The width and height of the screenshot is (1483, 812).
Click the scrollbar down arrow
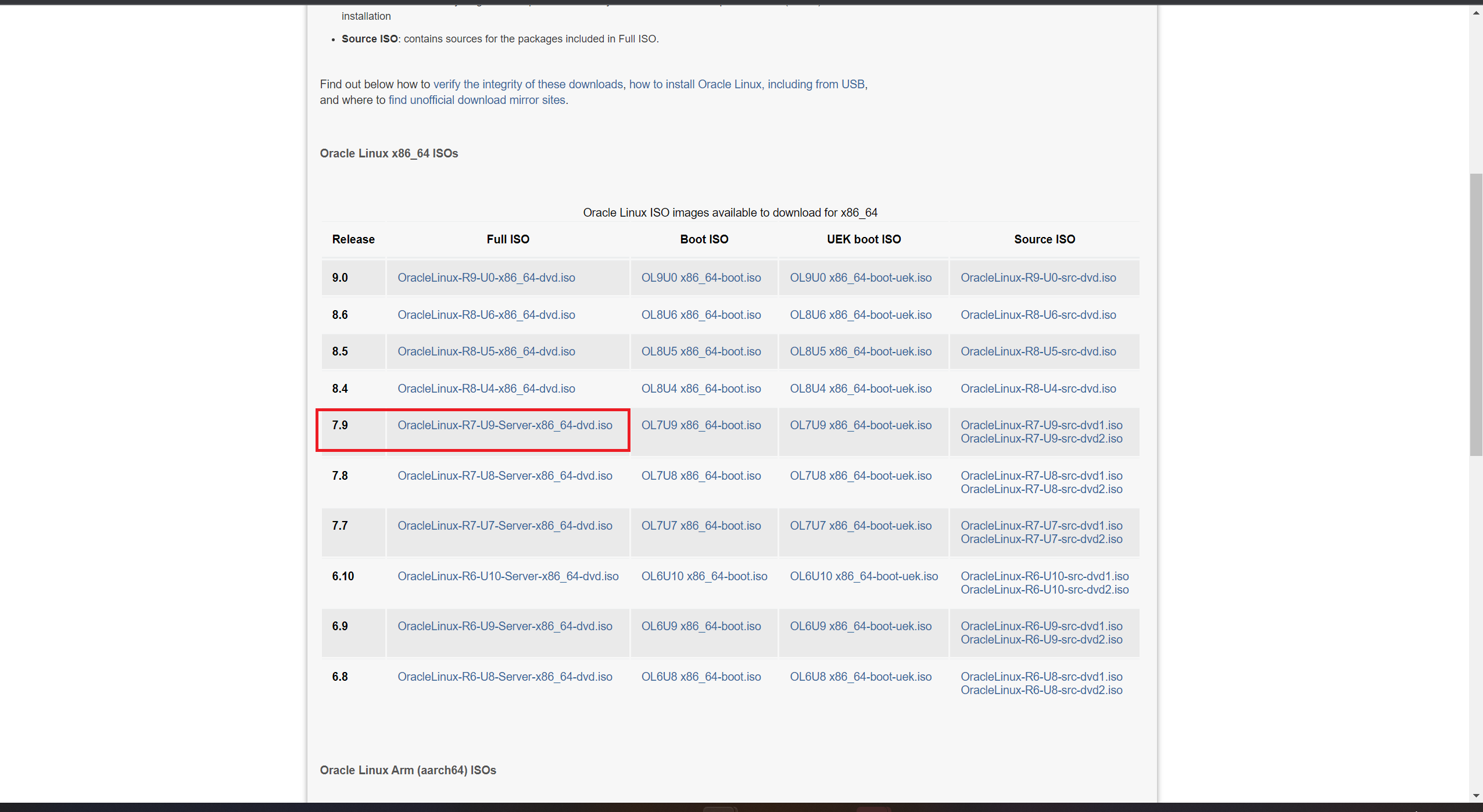coord(1476,796)
